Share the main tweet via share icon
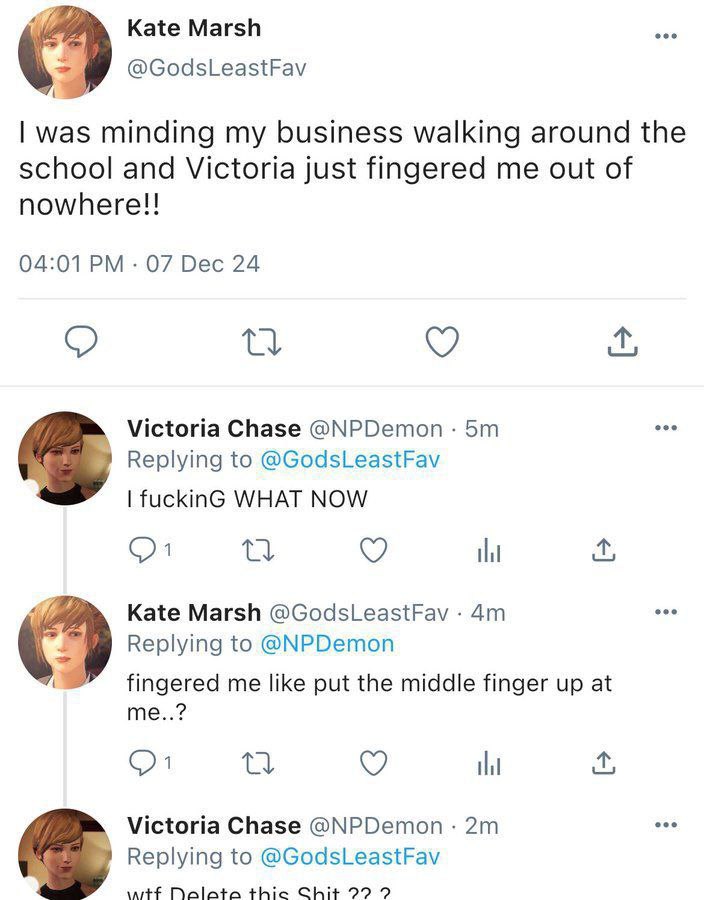Viewport: 704px width, 900px height. coord(623,342)
